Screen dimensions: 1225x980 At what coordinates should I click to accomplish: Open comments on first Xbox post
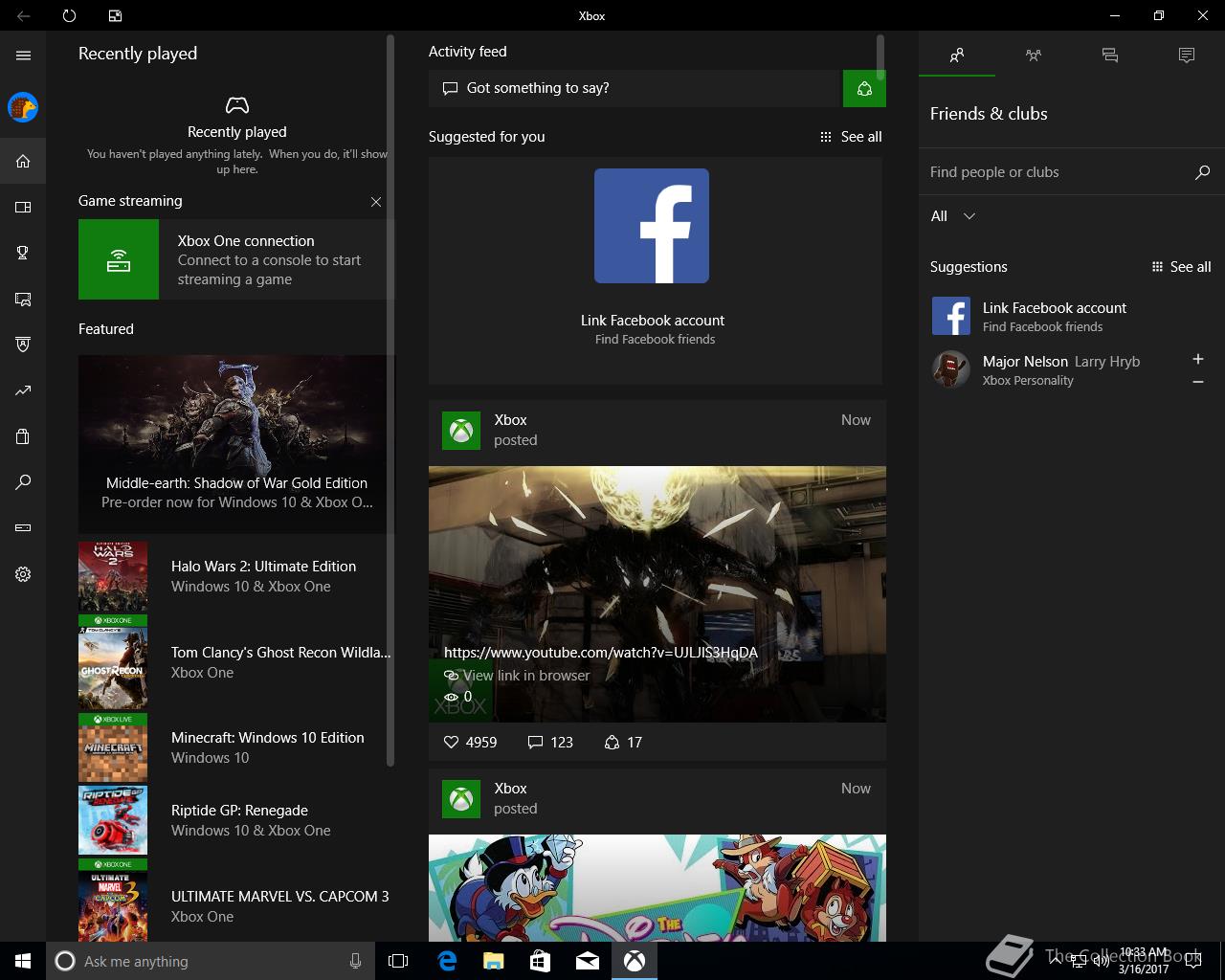(x=550, y=743)
